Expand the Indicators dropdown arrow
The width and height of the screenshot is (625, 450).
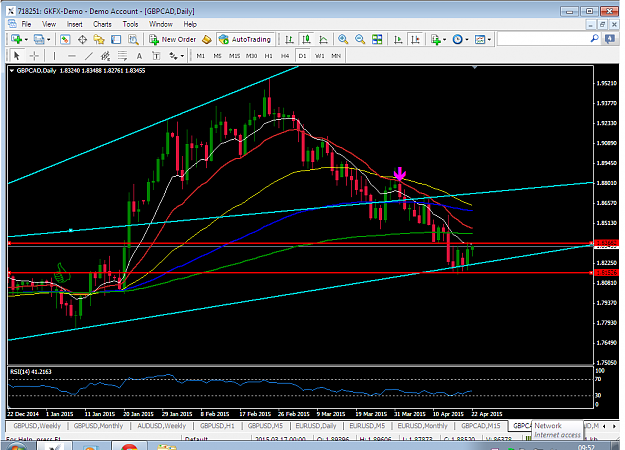pyautogui.click(x=444, y=39)
